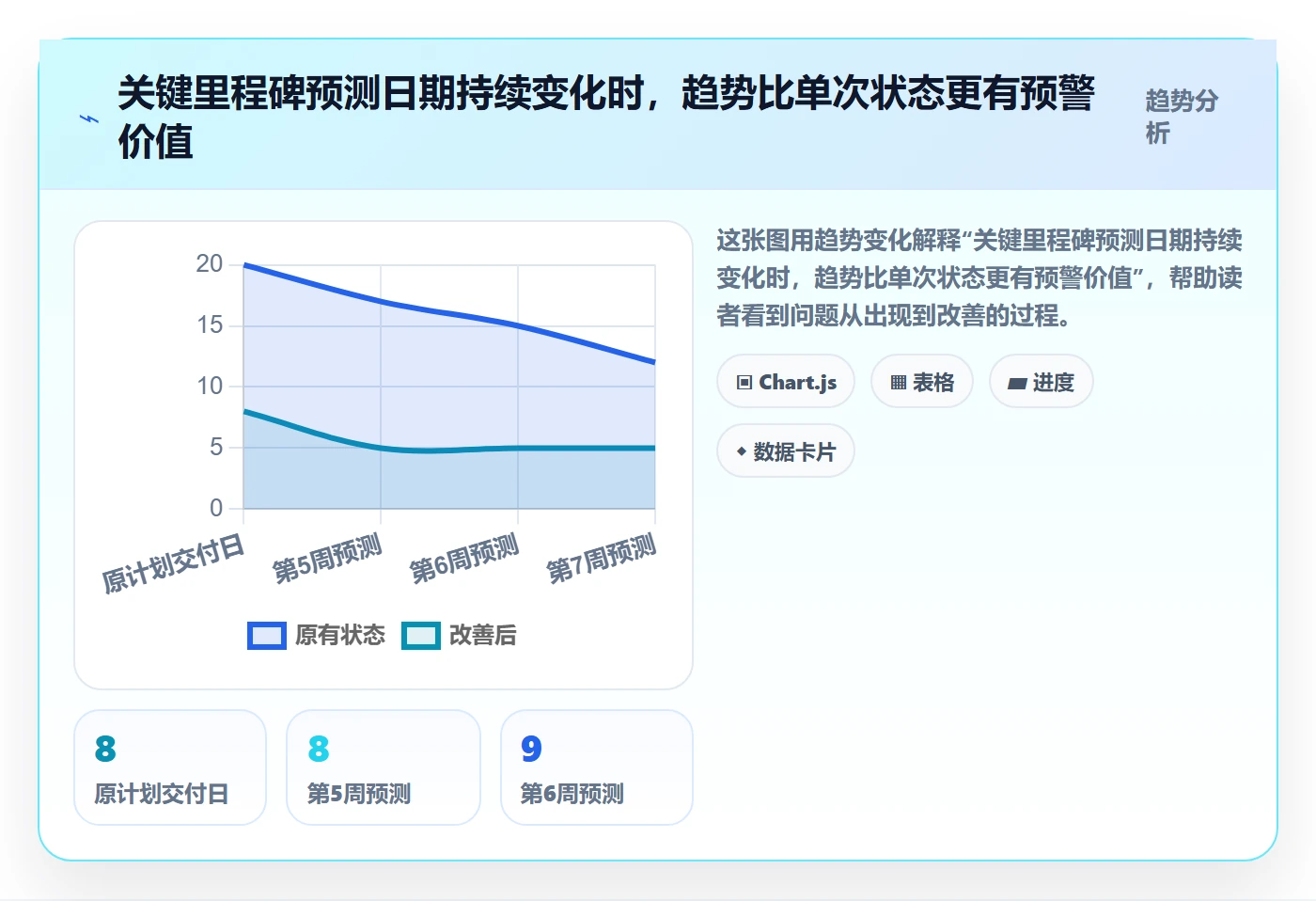1316x901 pixels.
Task: Select the 数据卡片 tag
Action: 786,451
